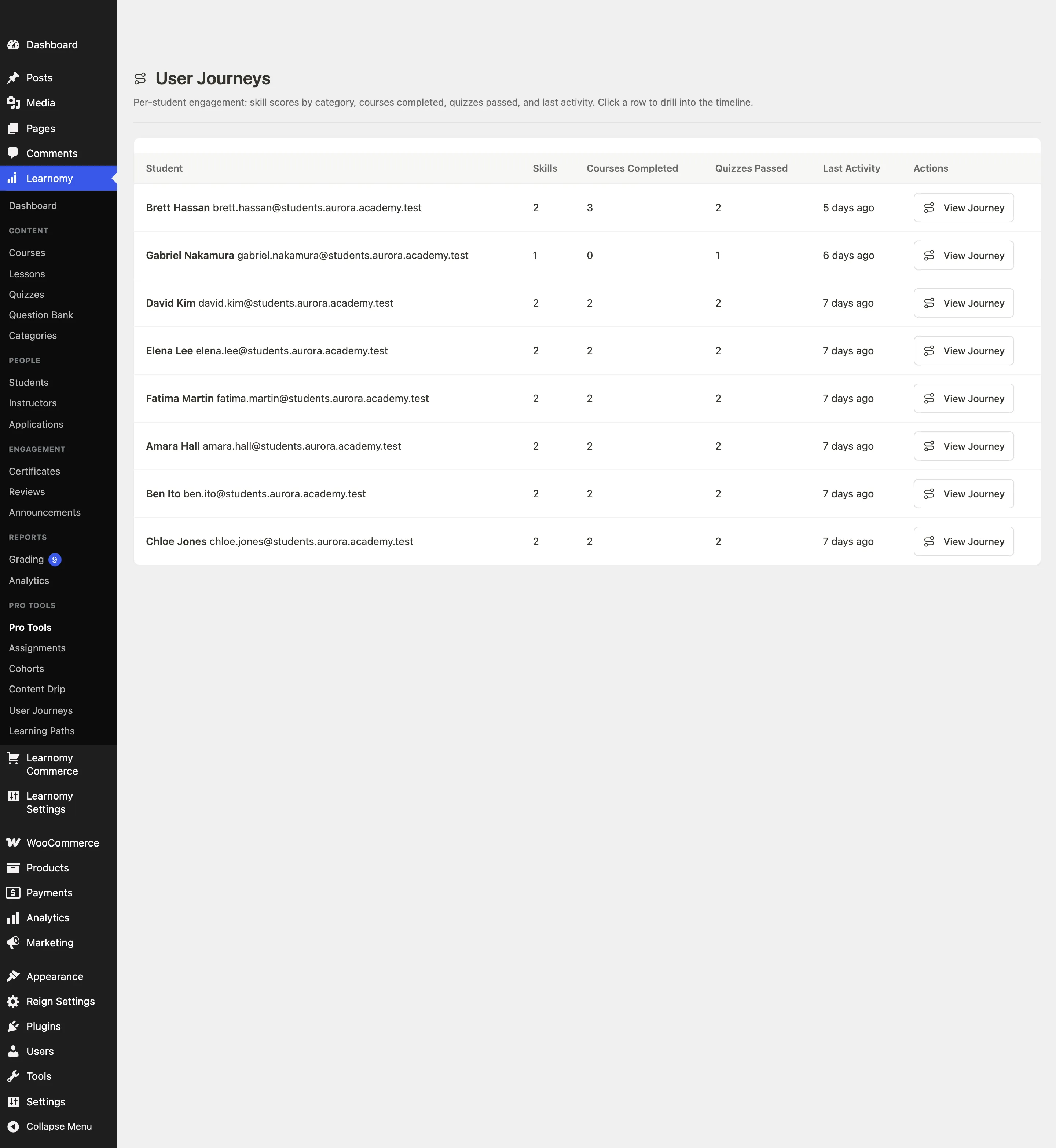Open Reviews submenu item

click(x=27, y=492)
